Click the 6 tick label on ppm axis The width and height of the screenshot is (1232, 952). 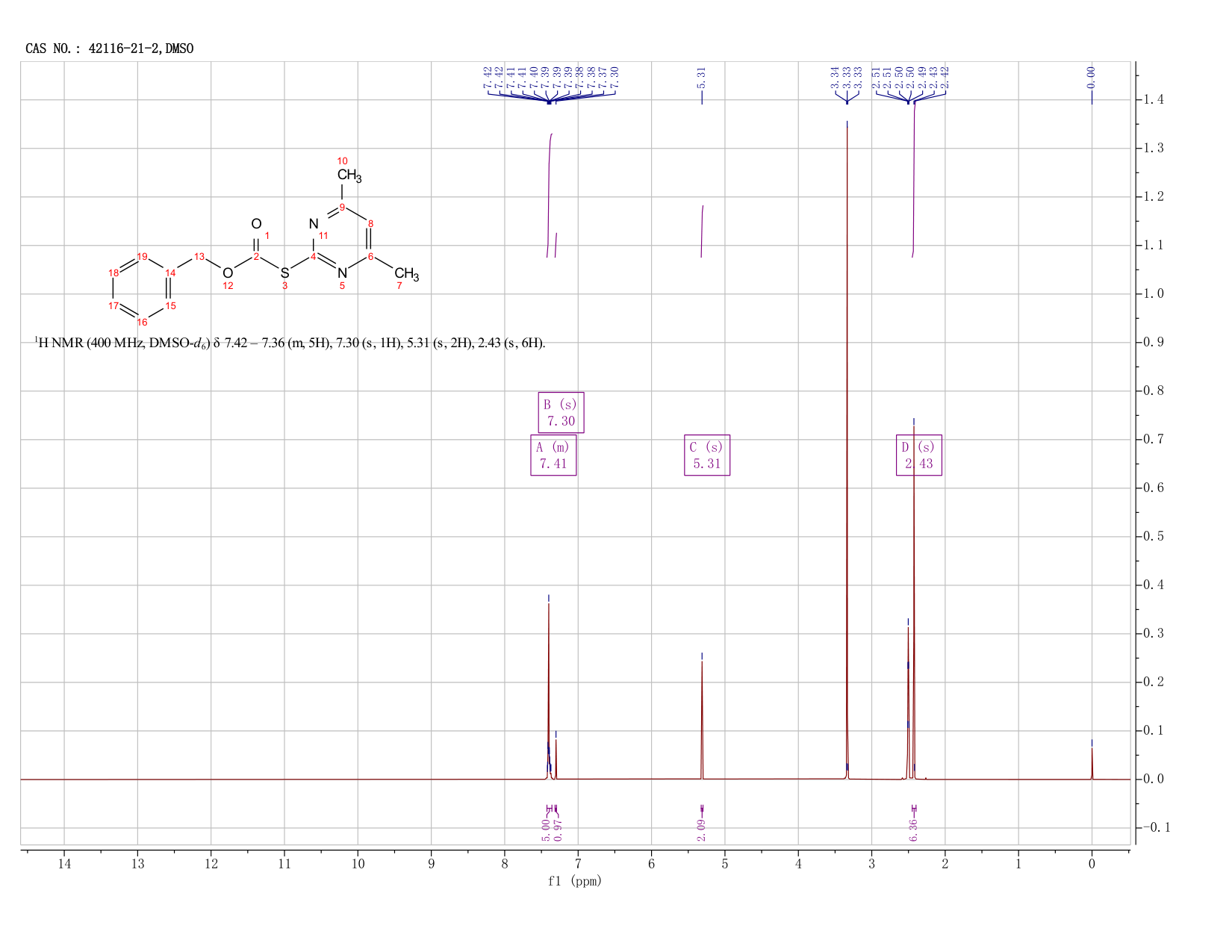pyautogui.click(x=651, y=864)
